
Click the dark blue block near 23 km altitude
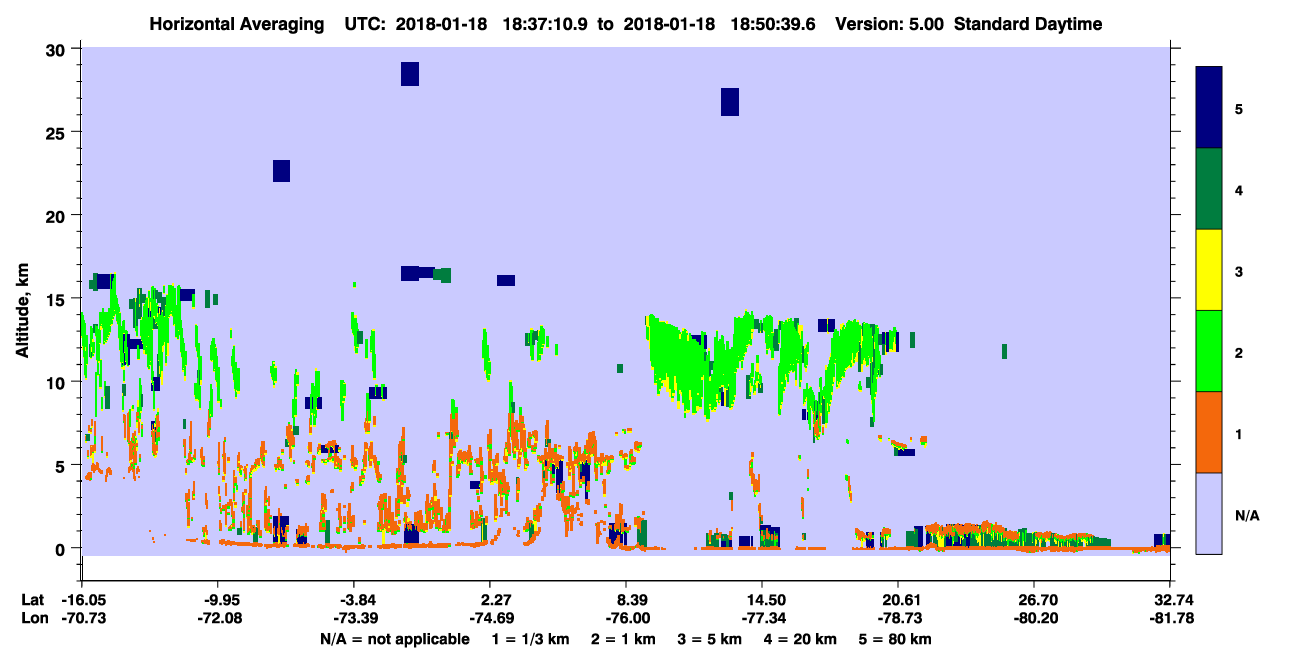(281, 171)
